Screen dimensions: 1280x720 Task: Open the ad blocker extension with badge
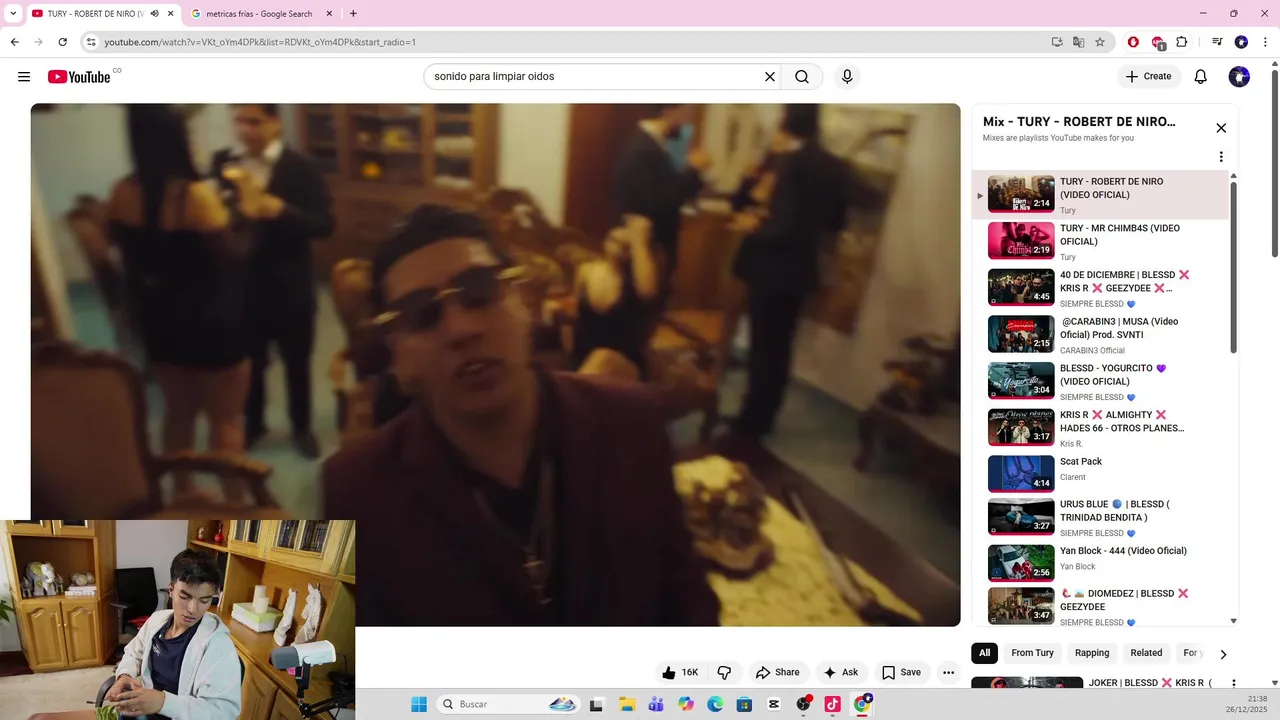(x=1158, y=42)
